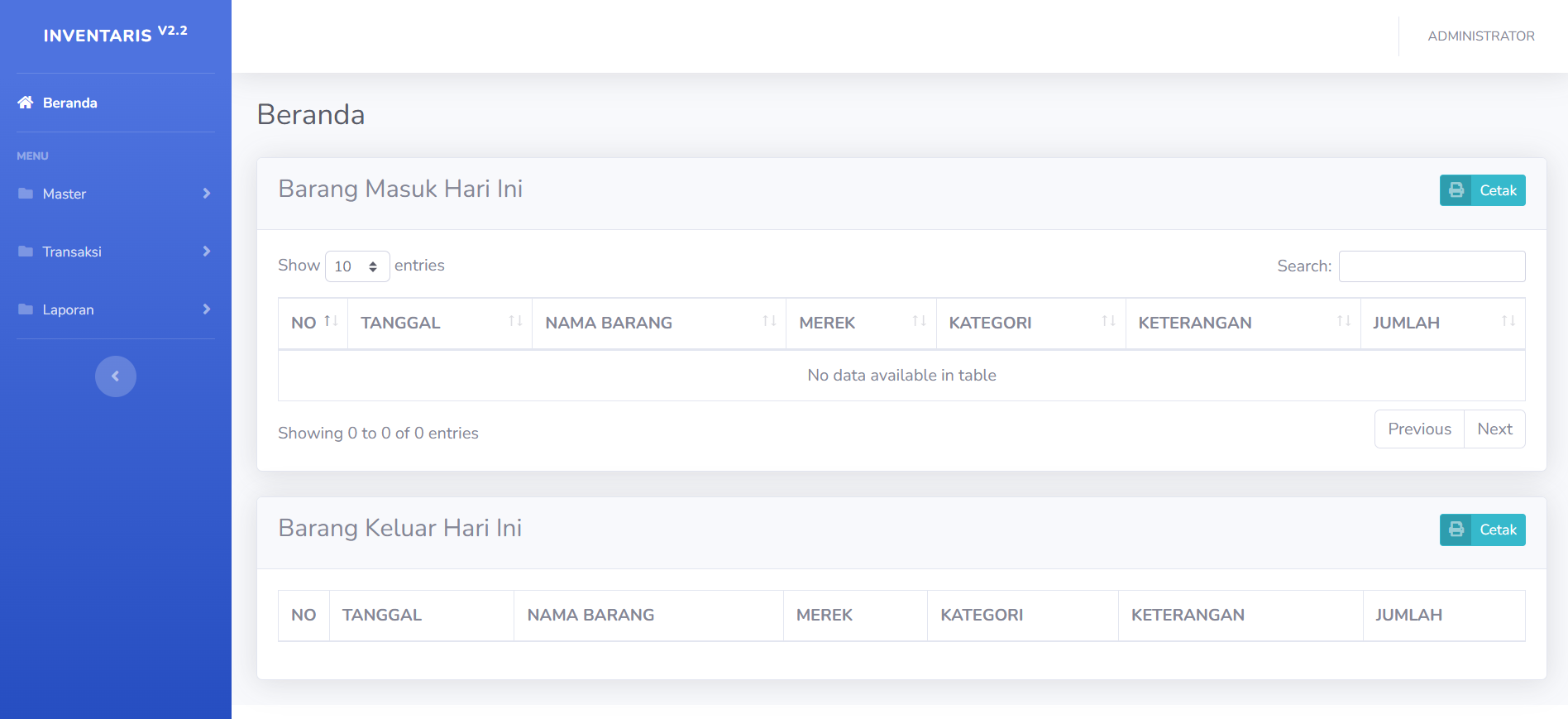The width and height of the screenshot is (1568, 719).
Task: Focus the Search input field
Action: pyautogui.click(x=1432, y=266)
